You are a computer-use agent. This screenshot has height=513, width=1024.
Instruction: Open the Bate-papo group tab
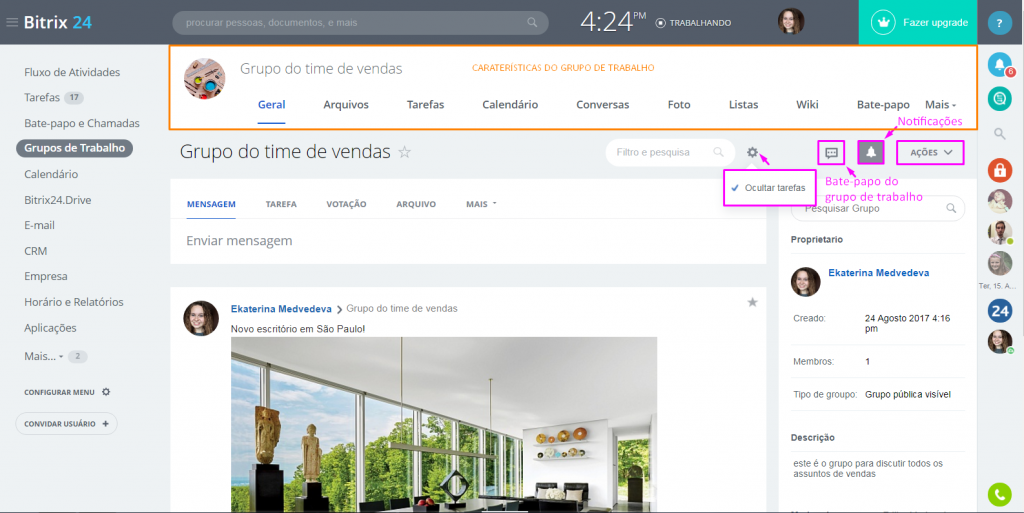click(883, 104)
